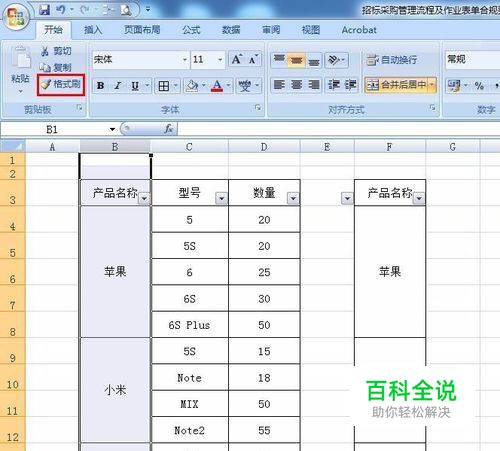This screenshot has height=451, width=500.
Task: Open font group dialog launcher
Action: pos(258,107)
